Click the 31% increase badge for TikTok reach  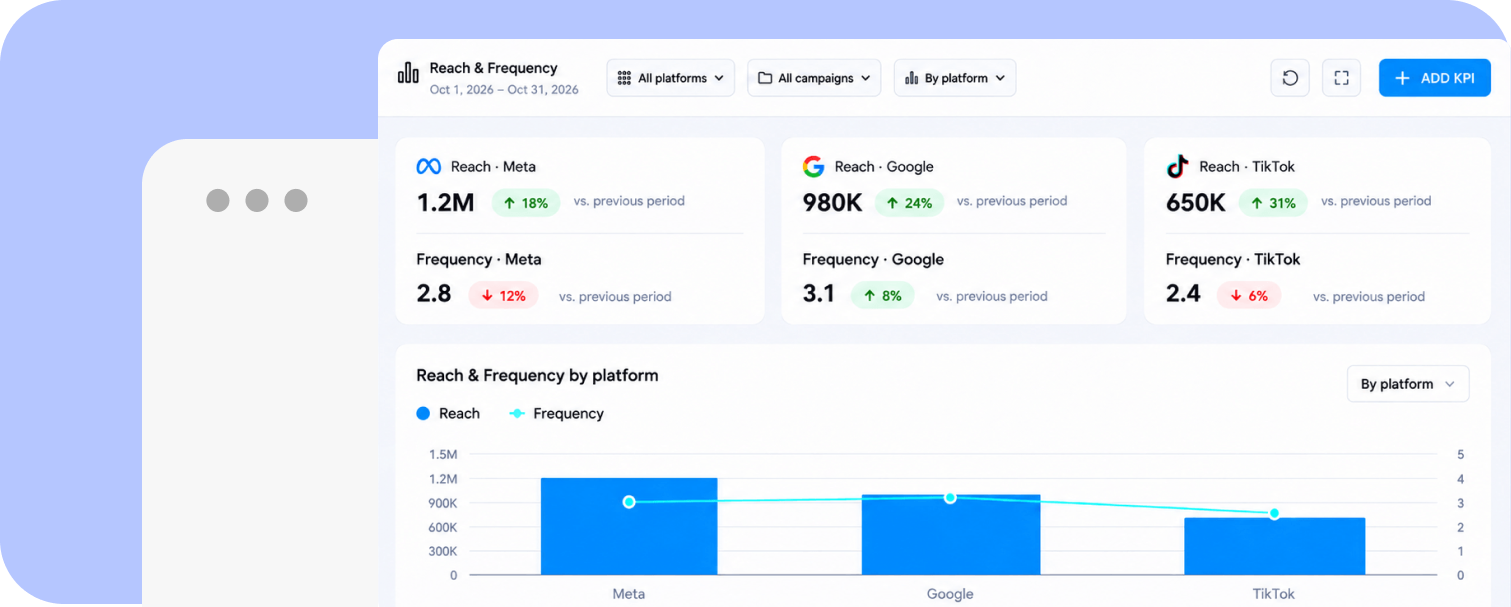point(1273,203)
